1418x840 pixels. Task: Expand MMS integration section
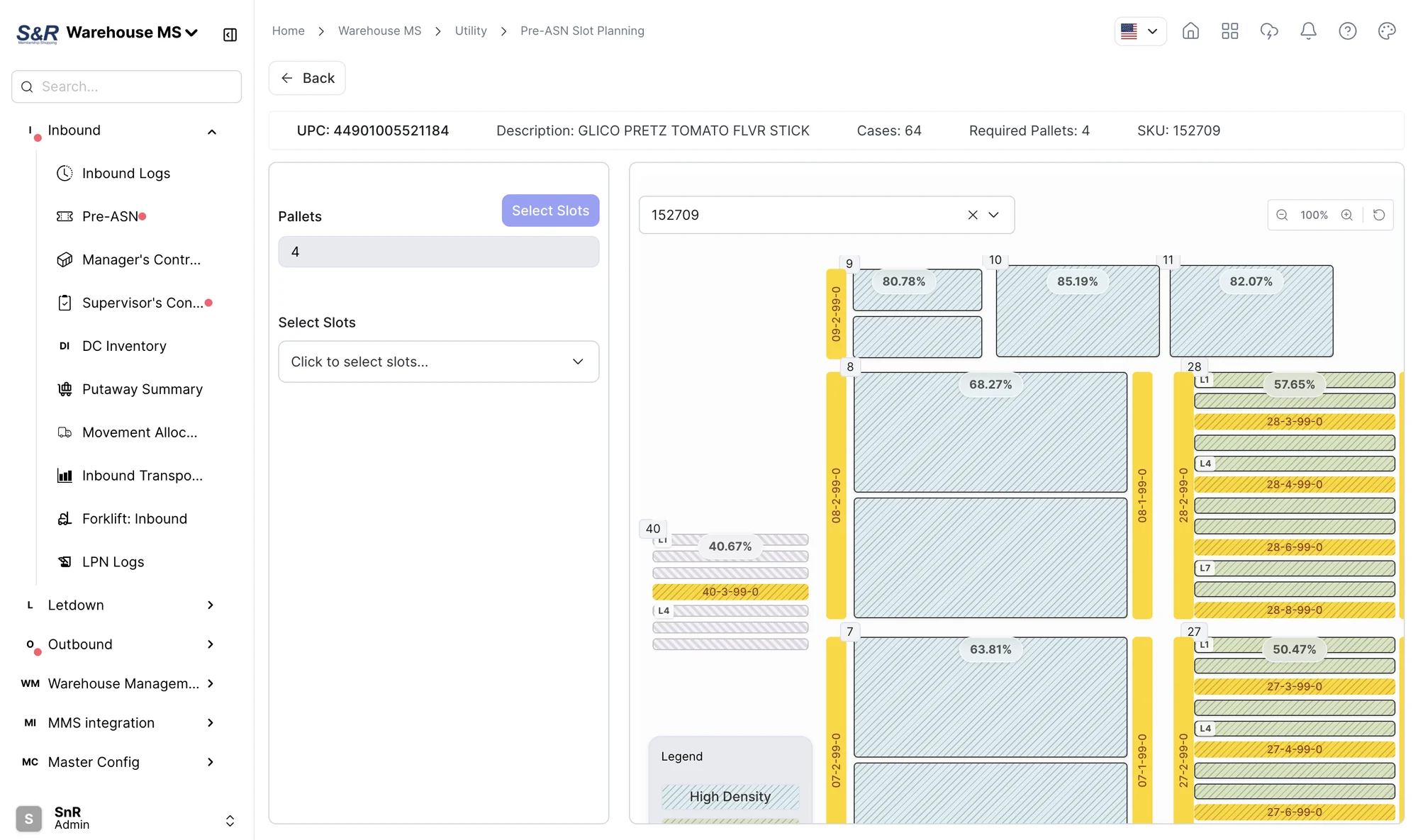(210, 723)
